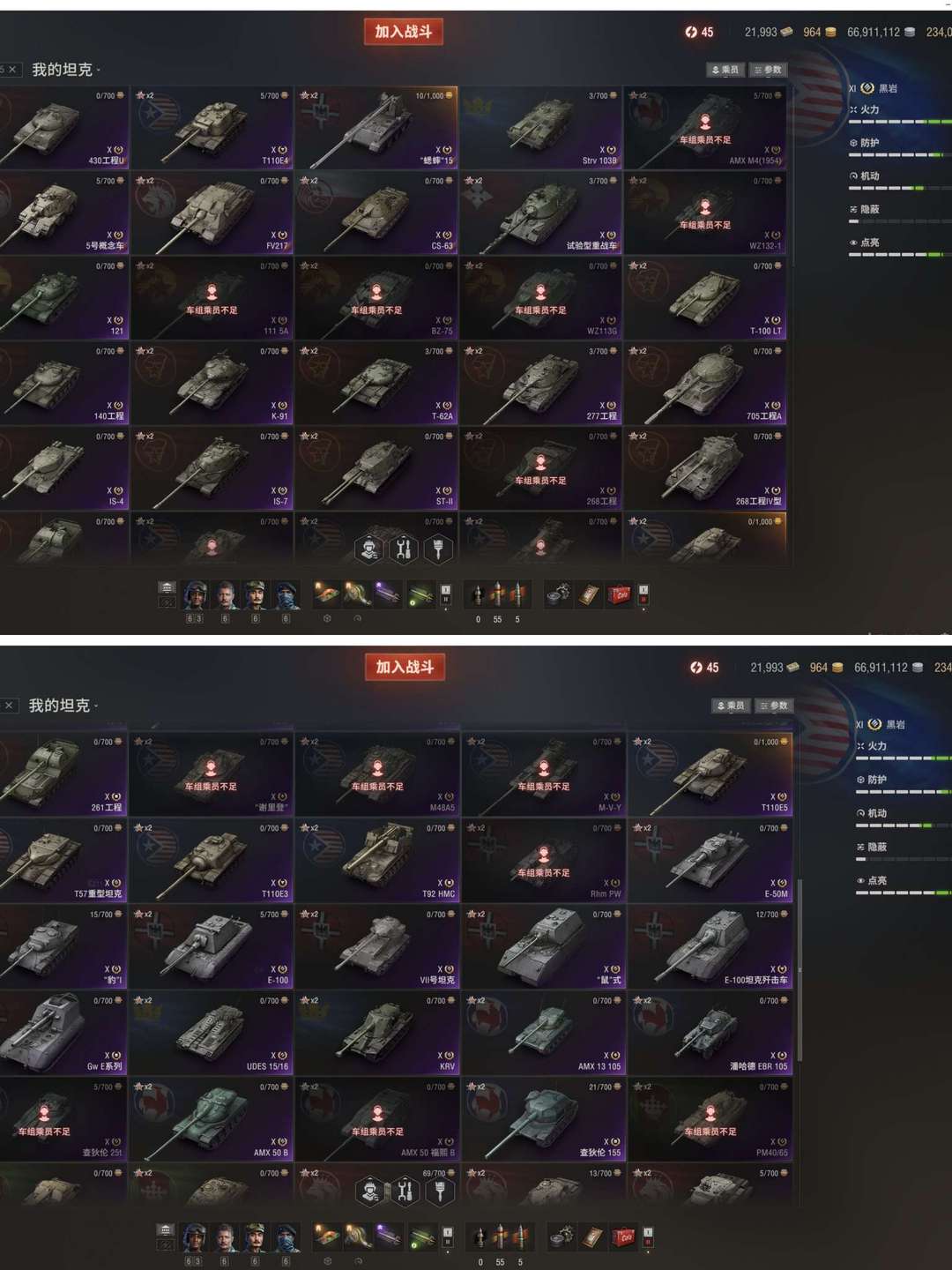This screenshot has width=952, height=1270.
Task: Expand the 我的坦克 dropdown in the lower screenshot
Action: 63,706
